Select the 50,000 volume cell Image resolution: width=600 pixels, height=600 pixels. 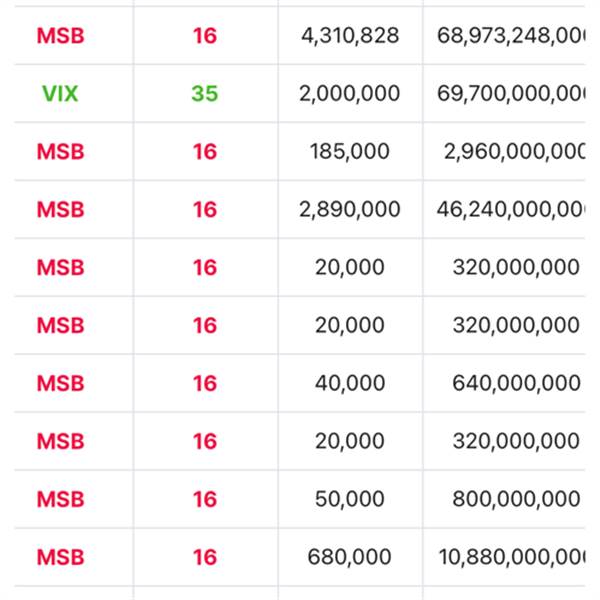[x=350, y=499]
